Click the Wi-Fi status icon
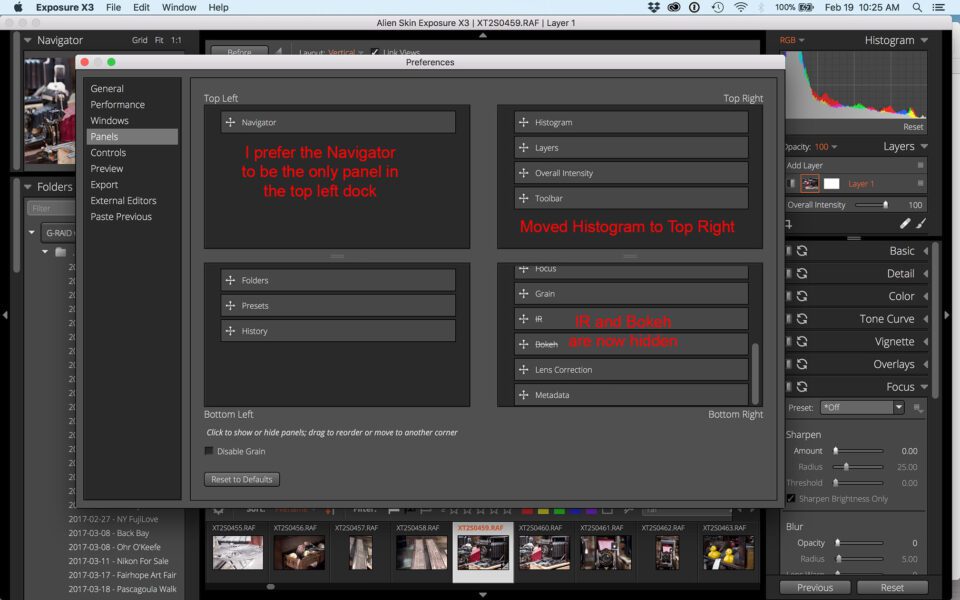Image resolution: width=960 pixels, height=600 pixels. click(741, 7)
